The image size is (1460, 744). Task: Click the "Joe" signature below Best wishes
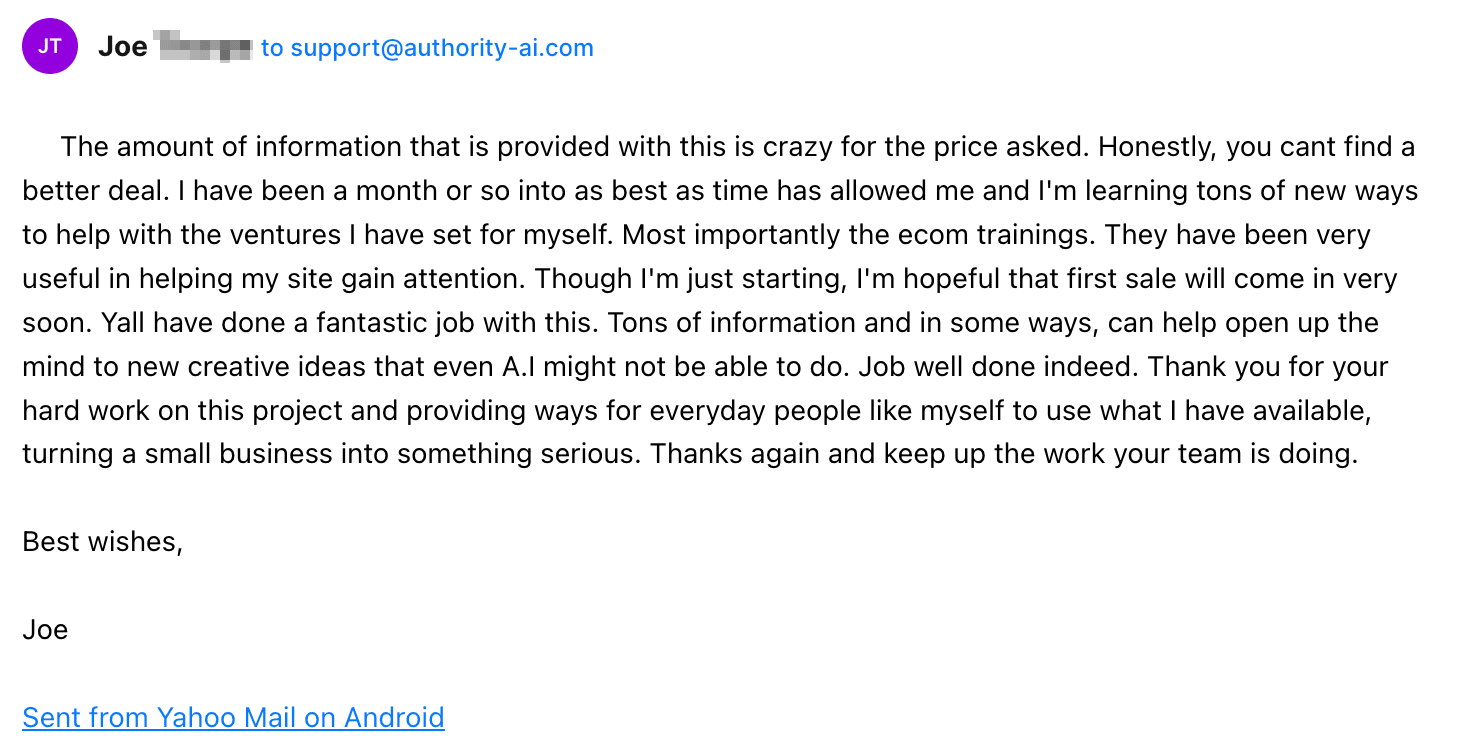(x=45, y=630)
